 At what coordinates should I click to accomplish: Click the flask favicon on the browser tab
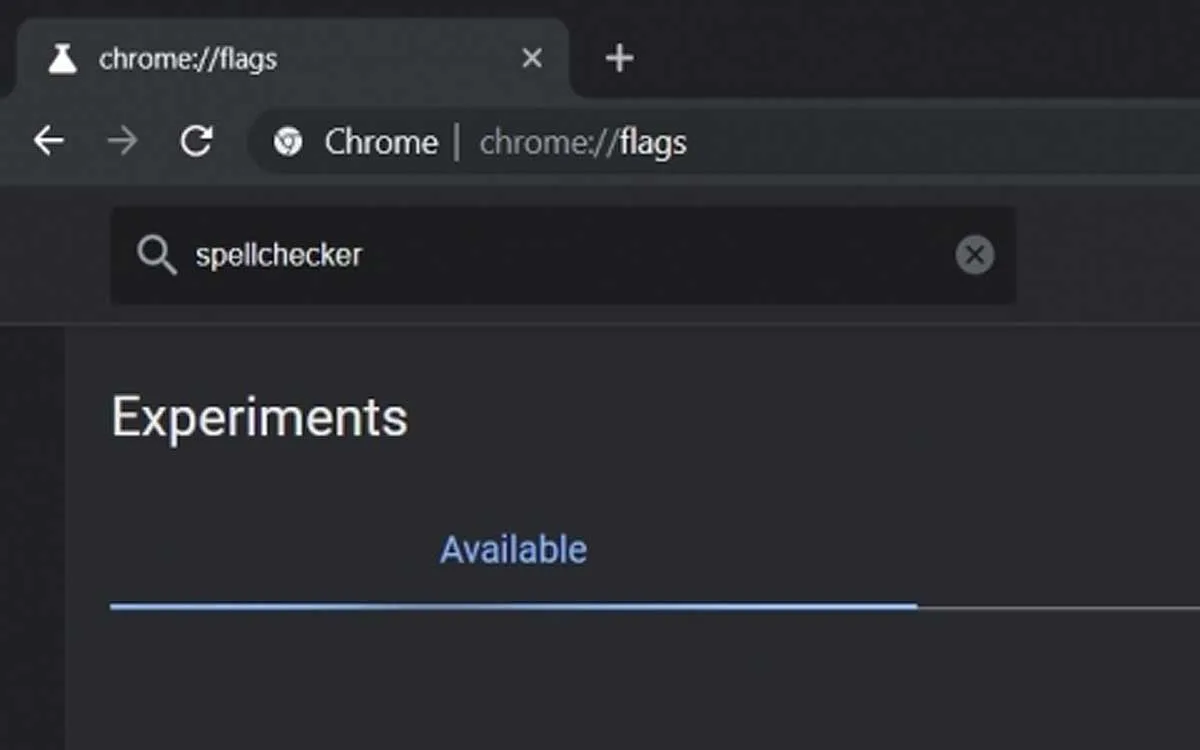pyautogui.click(x=62, y=58)
